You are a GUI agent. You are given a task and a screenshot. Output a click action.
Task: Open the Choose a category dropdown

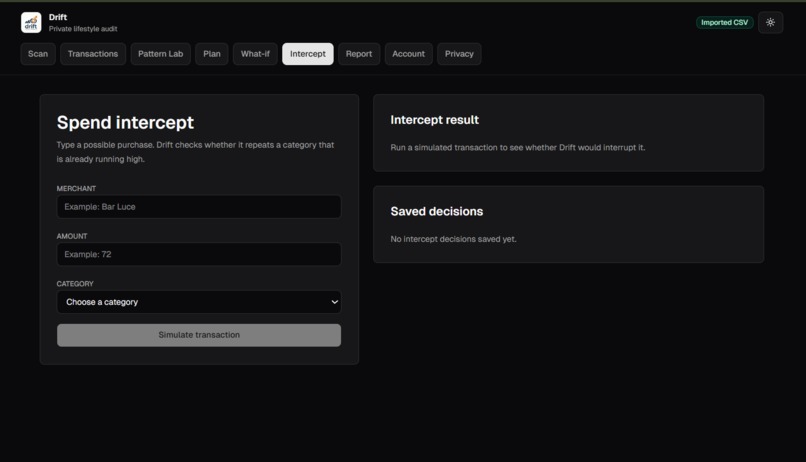click(199, 302)
